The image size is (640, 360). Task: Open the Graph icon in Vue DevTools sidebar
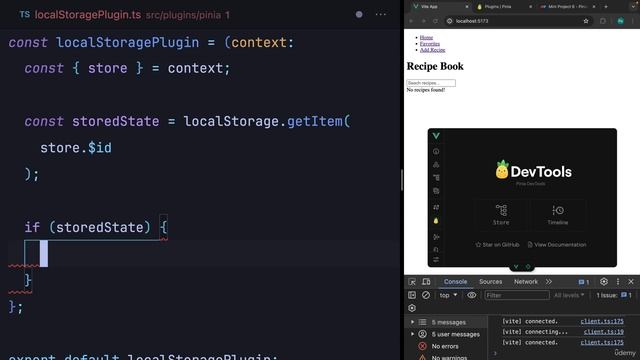(x=436, y=237)
